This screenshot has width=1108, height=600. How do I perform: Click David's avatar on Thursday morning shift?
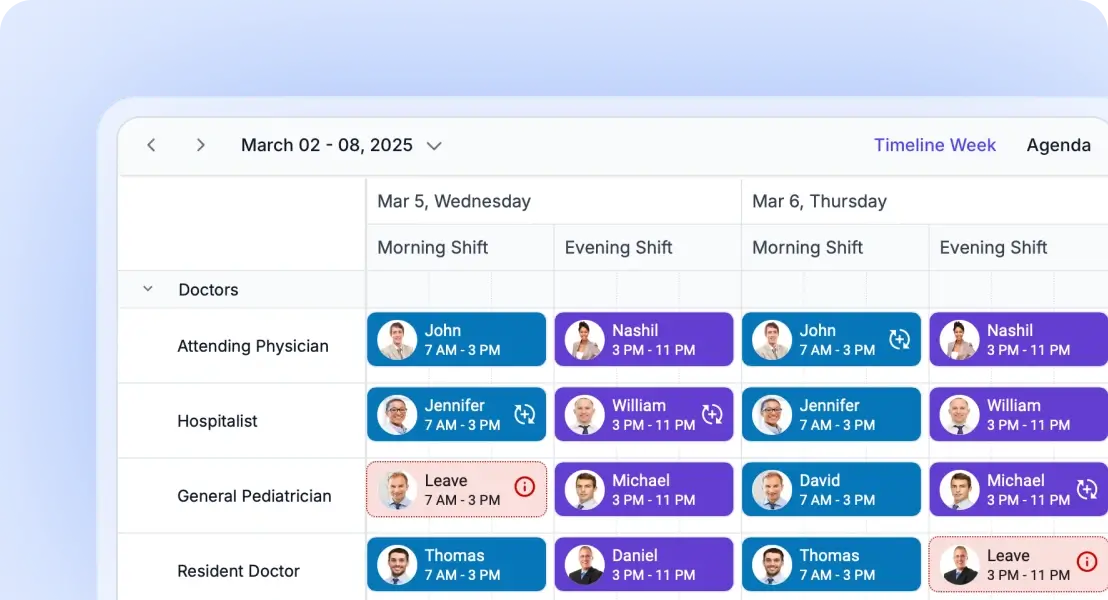point(771,489)
